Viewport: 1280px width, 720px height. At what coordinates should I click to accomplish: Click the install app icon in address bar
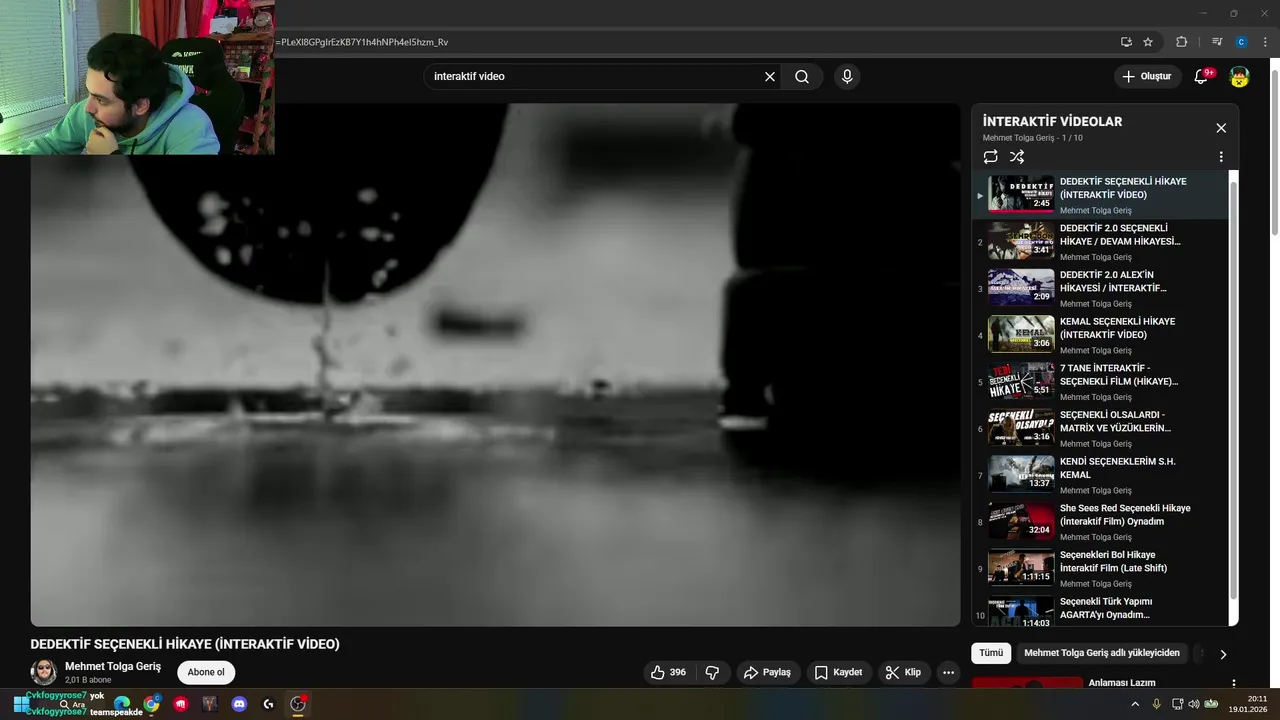(1126, 42)
